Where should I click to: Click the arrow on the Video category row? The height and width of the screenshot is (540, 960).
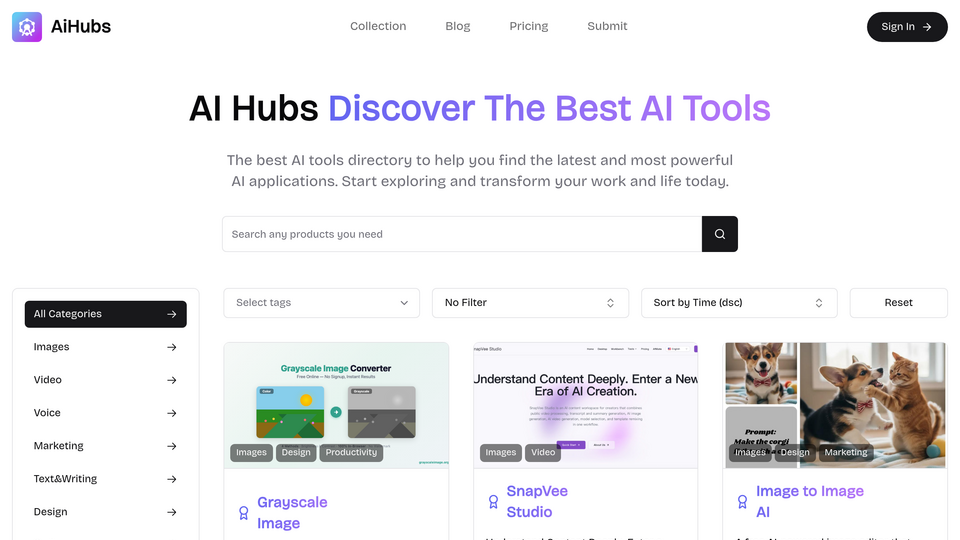point(171,380)
